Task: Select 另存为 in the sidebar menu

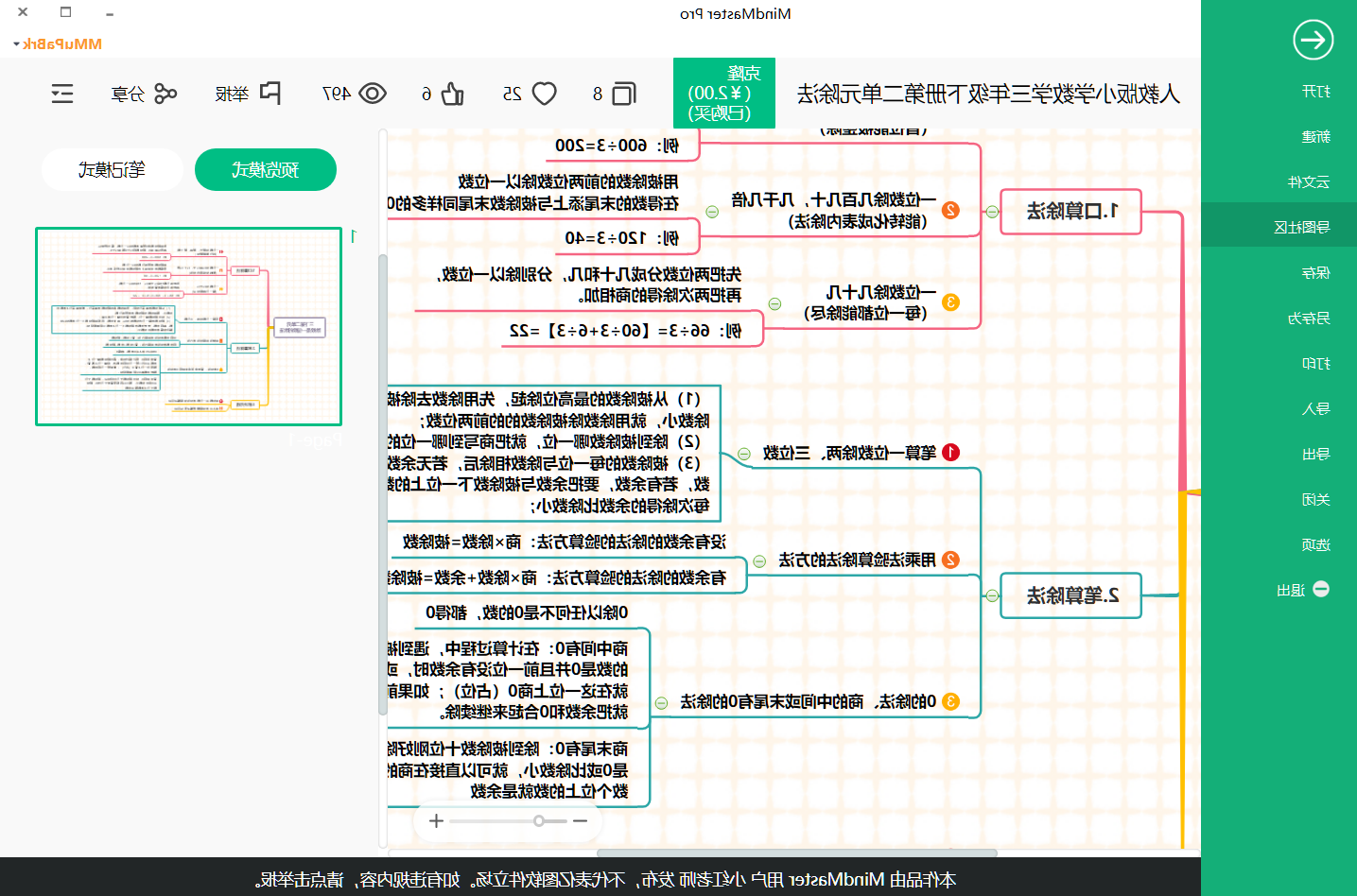Action: [1309, 318]
